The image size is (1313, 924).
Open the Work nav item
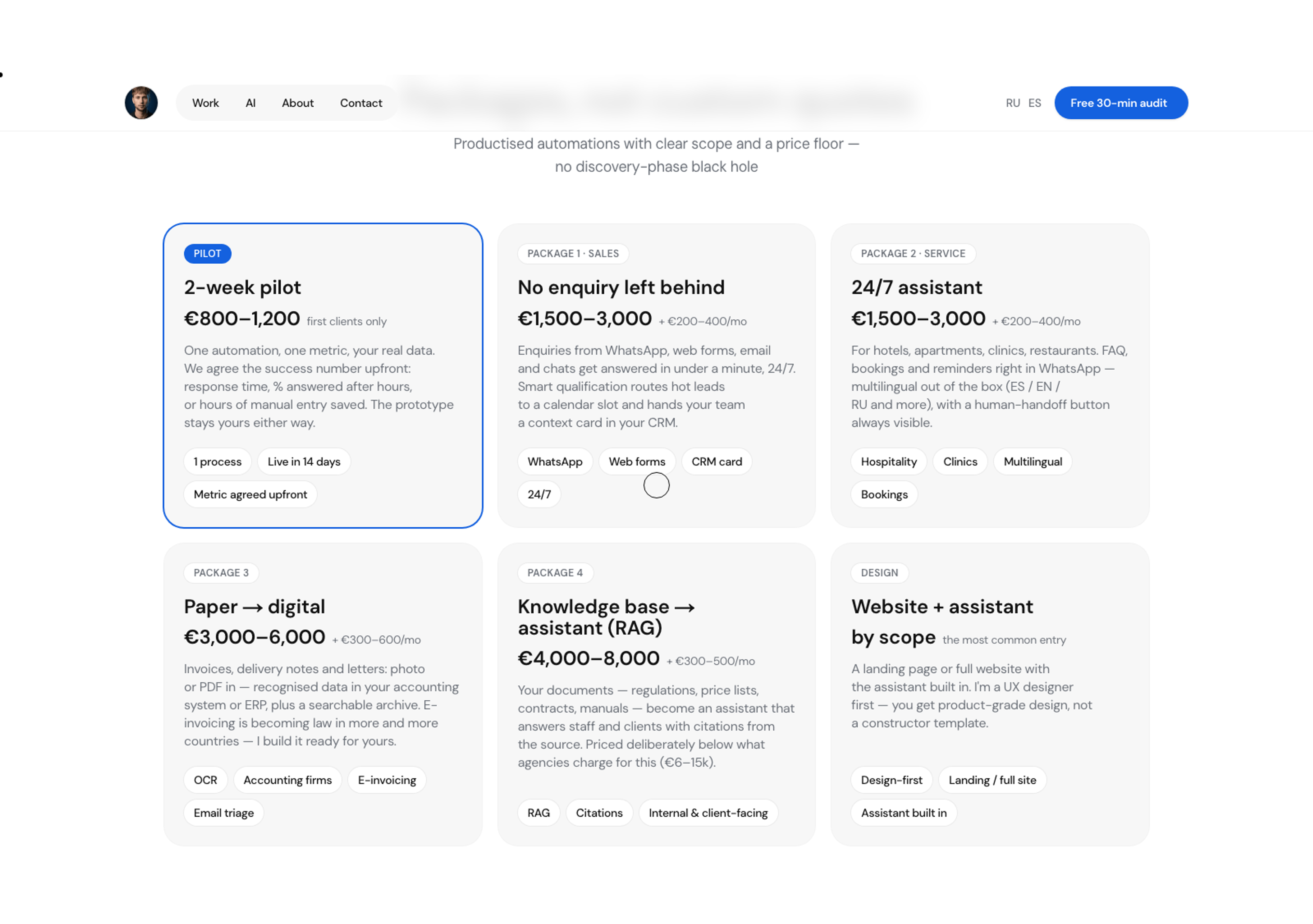tap(205, 103)
